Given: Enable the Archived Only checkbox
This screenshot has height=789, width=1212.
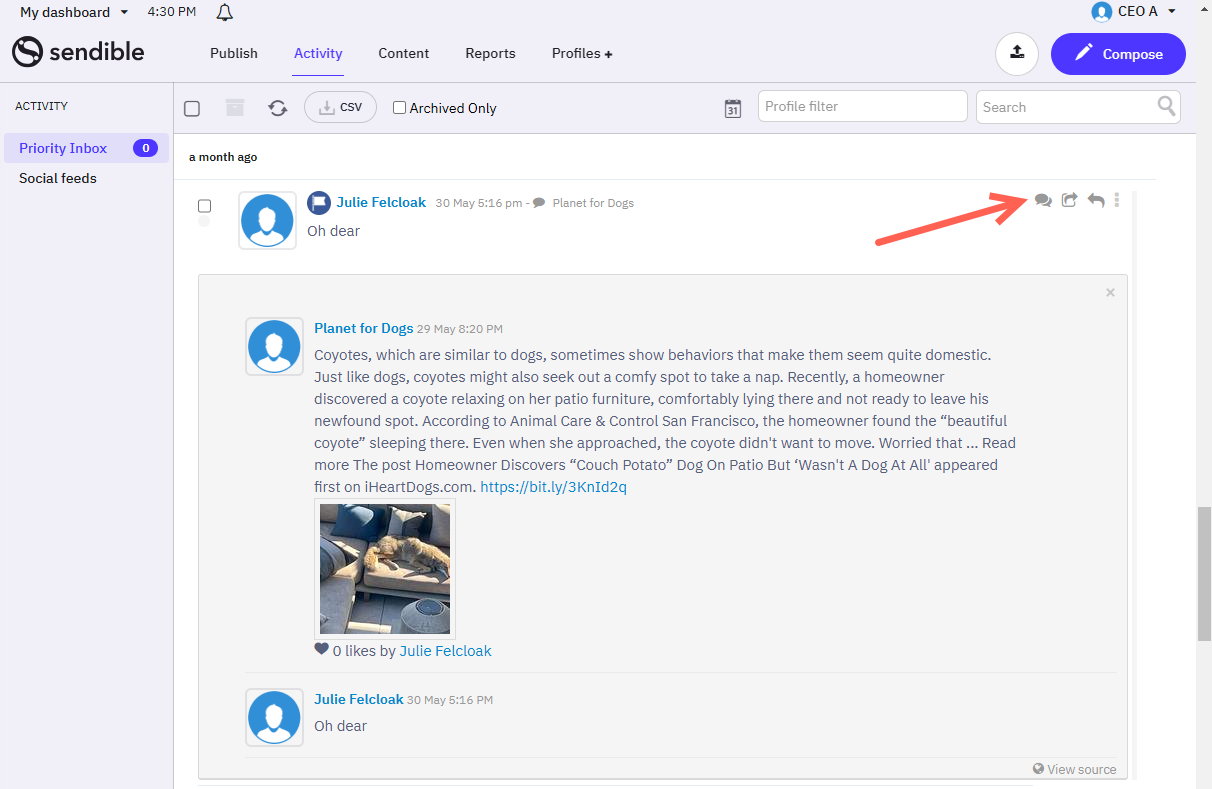Looking at the screenshot, I should pos(399,107).
